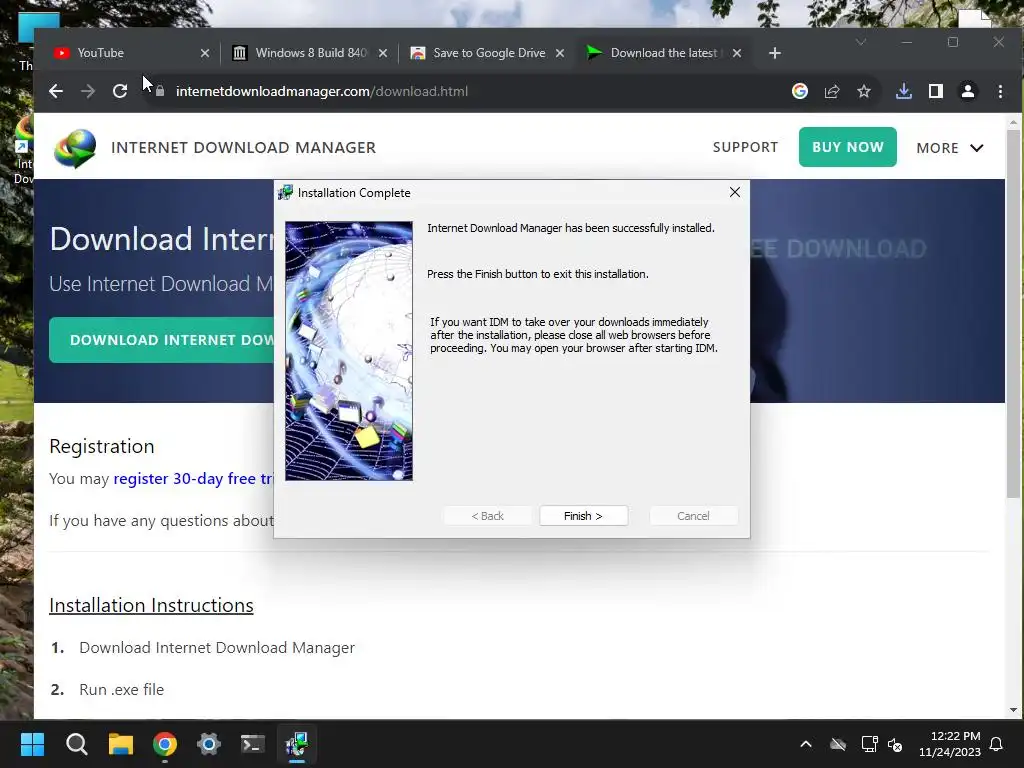The width and height of the screenshot is (1024, 768).
Task: Open Windows Start menu
Action: point(32,744)
